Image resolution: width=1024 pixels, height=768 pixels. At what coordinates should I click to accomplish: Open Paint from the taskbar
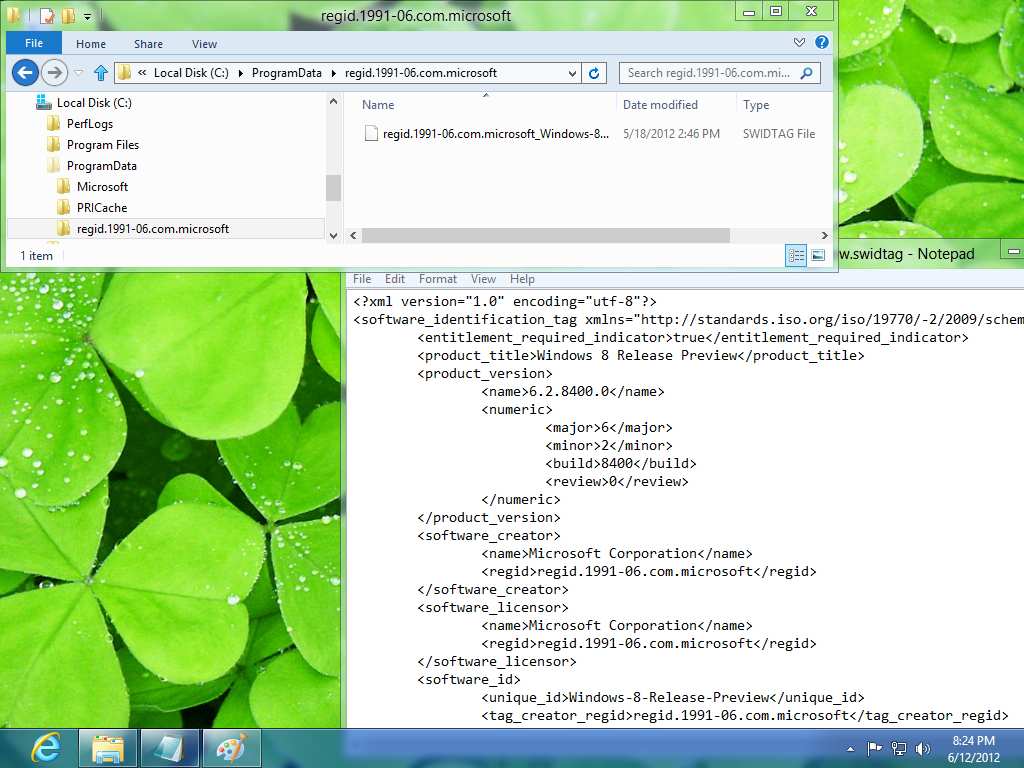click(232, 748)
